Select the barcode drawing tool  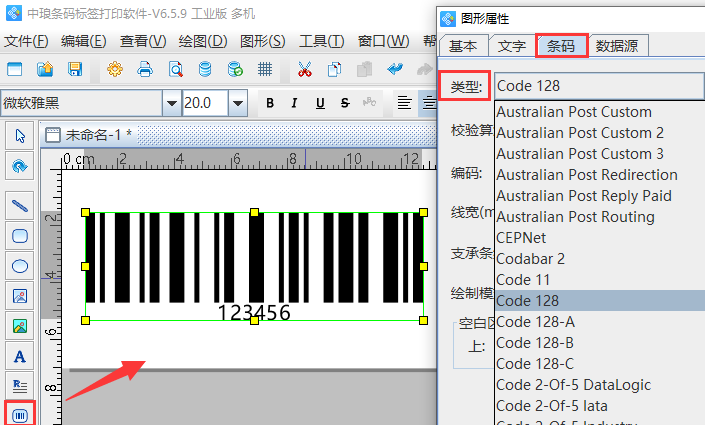click(20, 415)
